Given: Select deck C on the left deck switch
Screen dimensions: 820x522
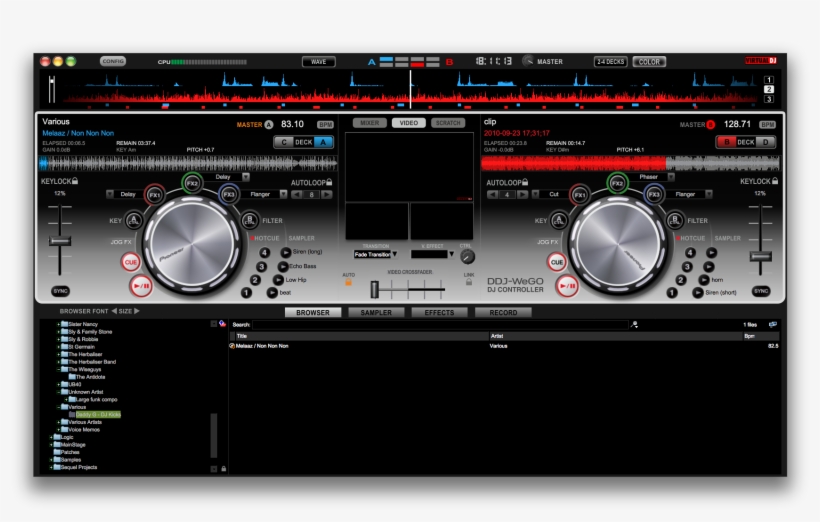Looking at the screenshot, I should tap(284, 142).
